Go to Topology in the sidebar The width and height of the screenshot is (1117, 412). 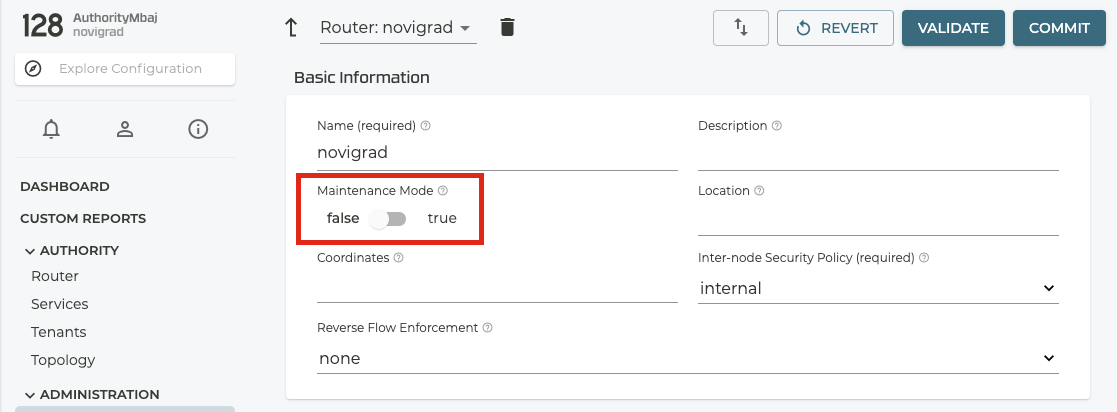tap(63, 360)
